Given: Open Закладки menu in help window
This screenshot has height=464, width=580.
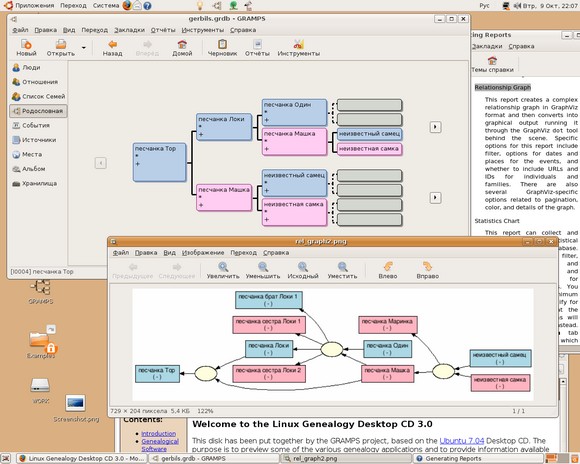Looking at the screenshot, I should [x=487, y=46].
